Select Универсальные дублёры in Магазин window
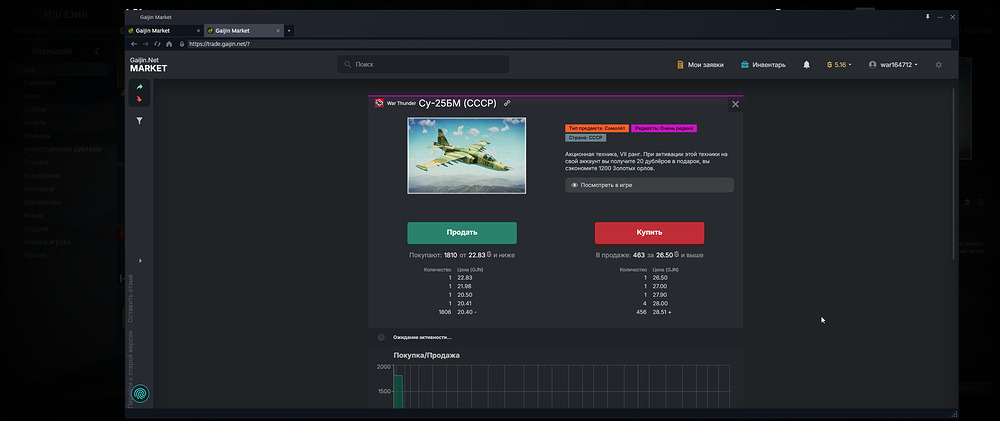1000x421 pixels. pyautogui.click(x=62, y=149)
